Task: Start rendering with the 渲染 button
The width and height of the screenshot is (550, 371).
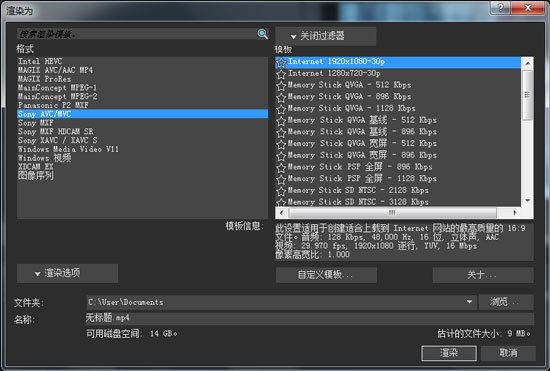Action: (449, 353)
